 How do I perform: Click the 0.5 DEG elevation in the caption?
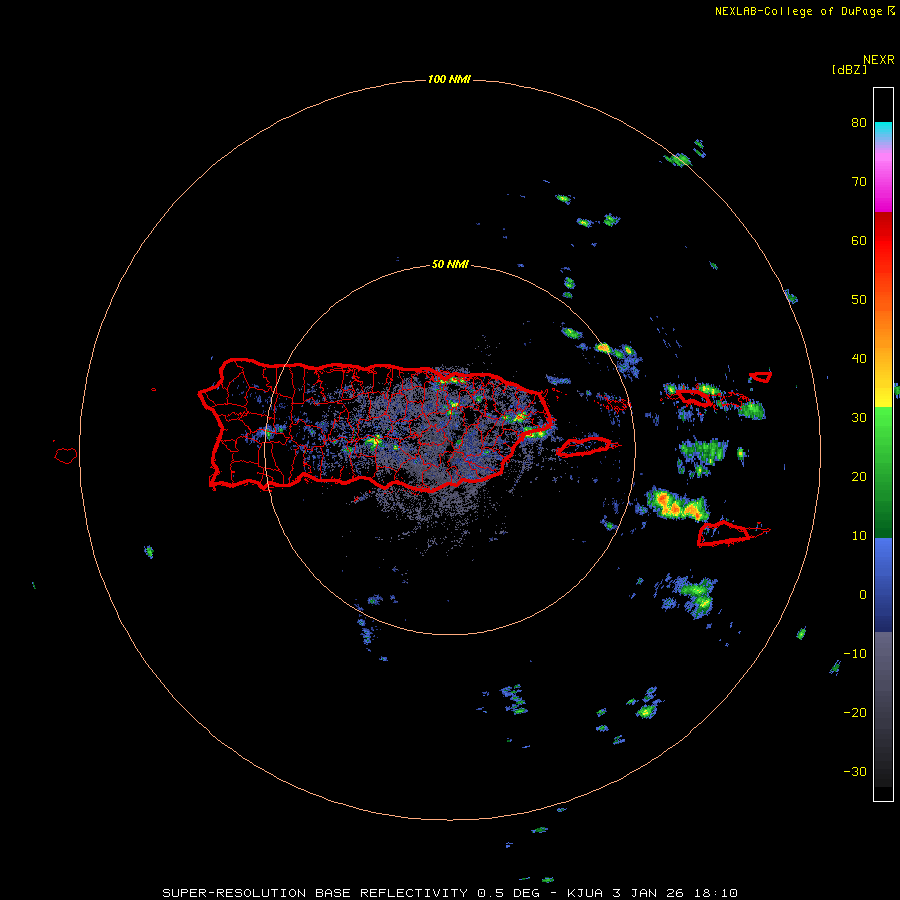(508, 893)
